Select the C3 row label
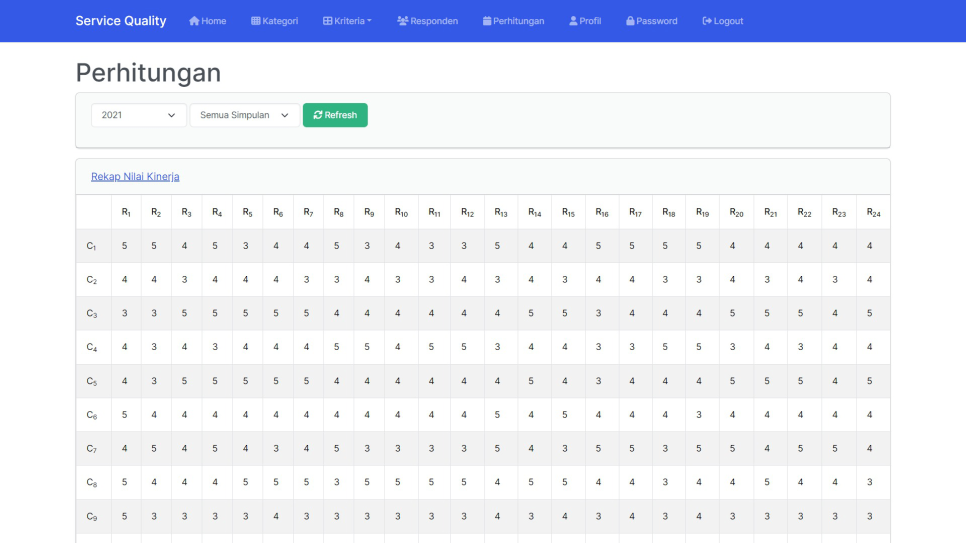 [x=91, y=314]
